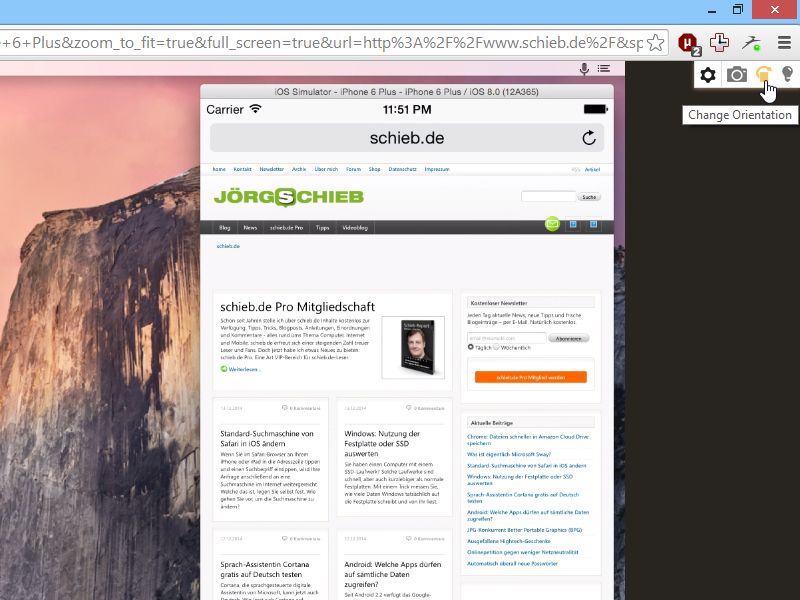Click the red cross clock extension icon

(719, 43)
